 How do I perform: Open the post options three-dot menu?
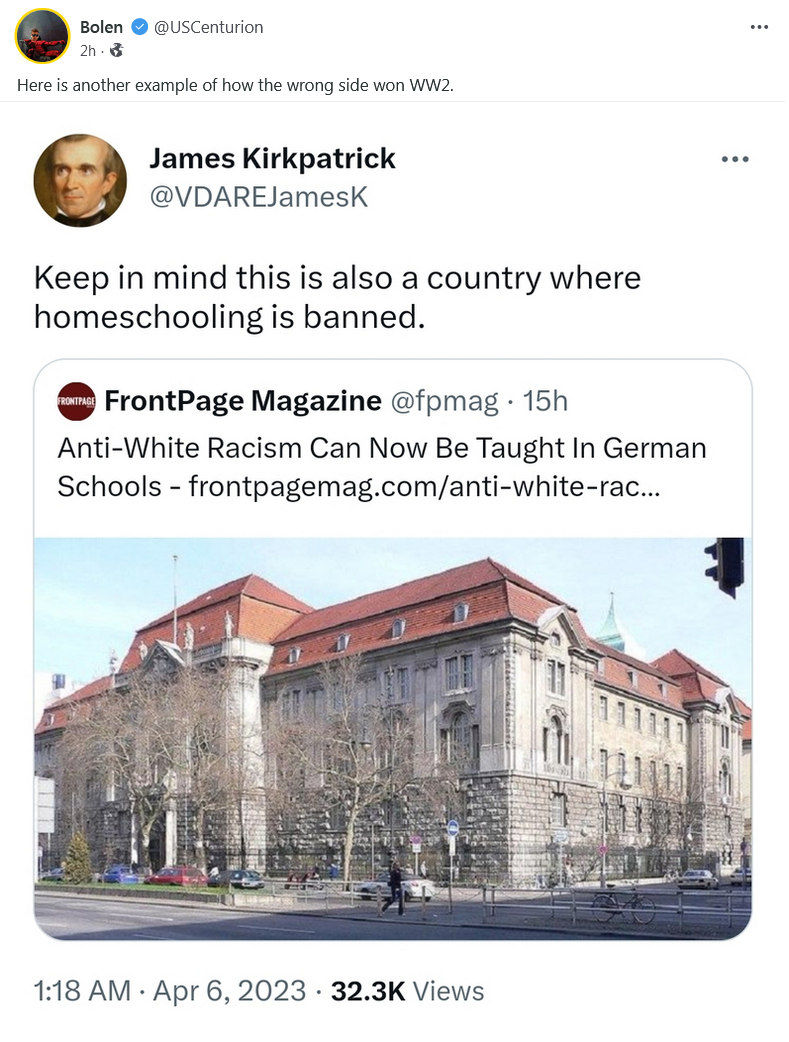pos(759,27)
